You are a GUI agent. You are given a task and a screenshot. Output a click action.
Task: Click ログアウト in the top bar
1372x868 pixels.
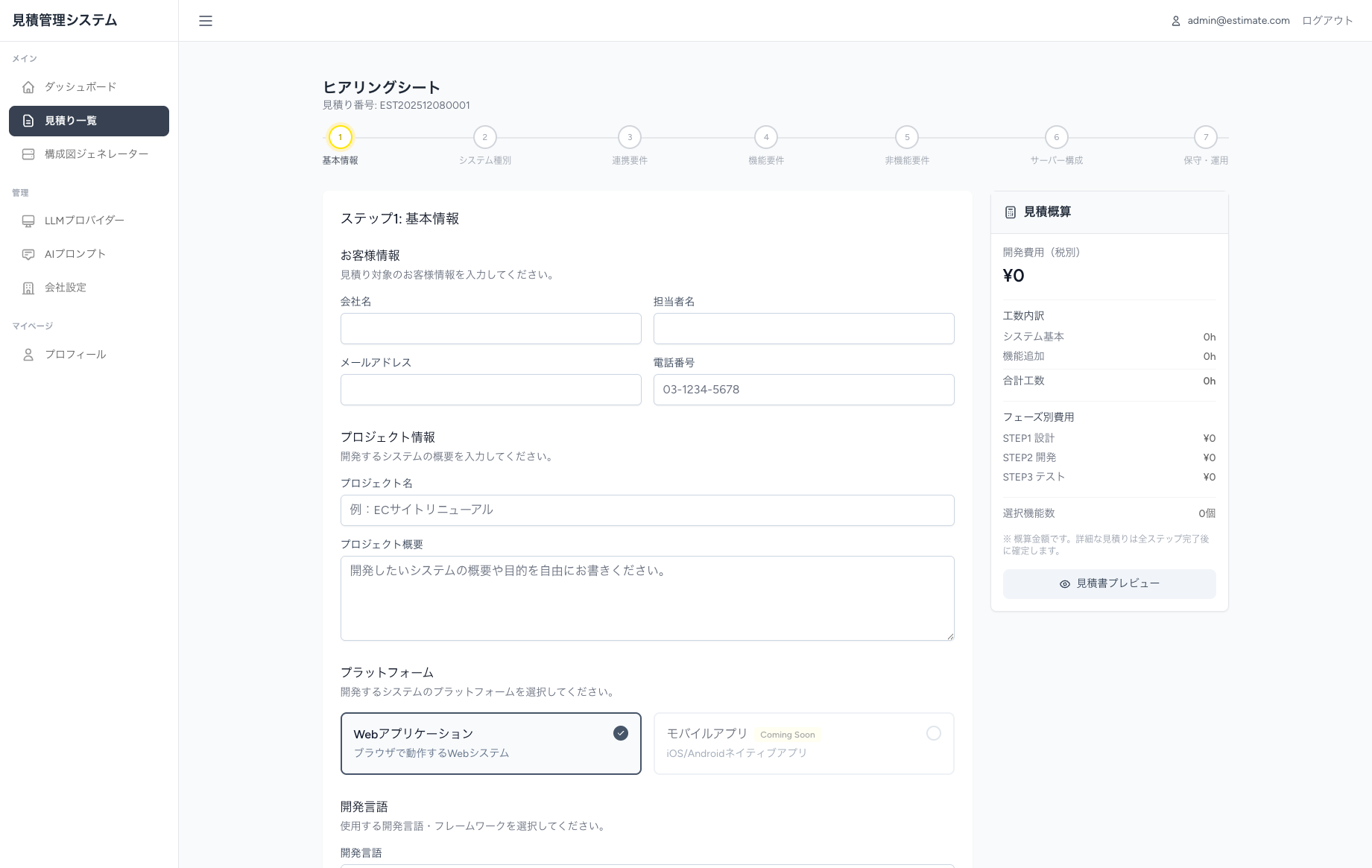pyautogui.click(x=1327, y=20)
